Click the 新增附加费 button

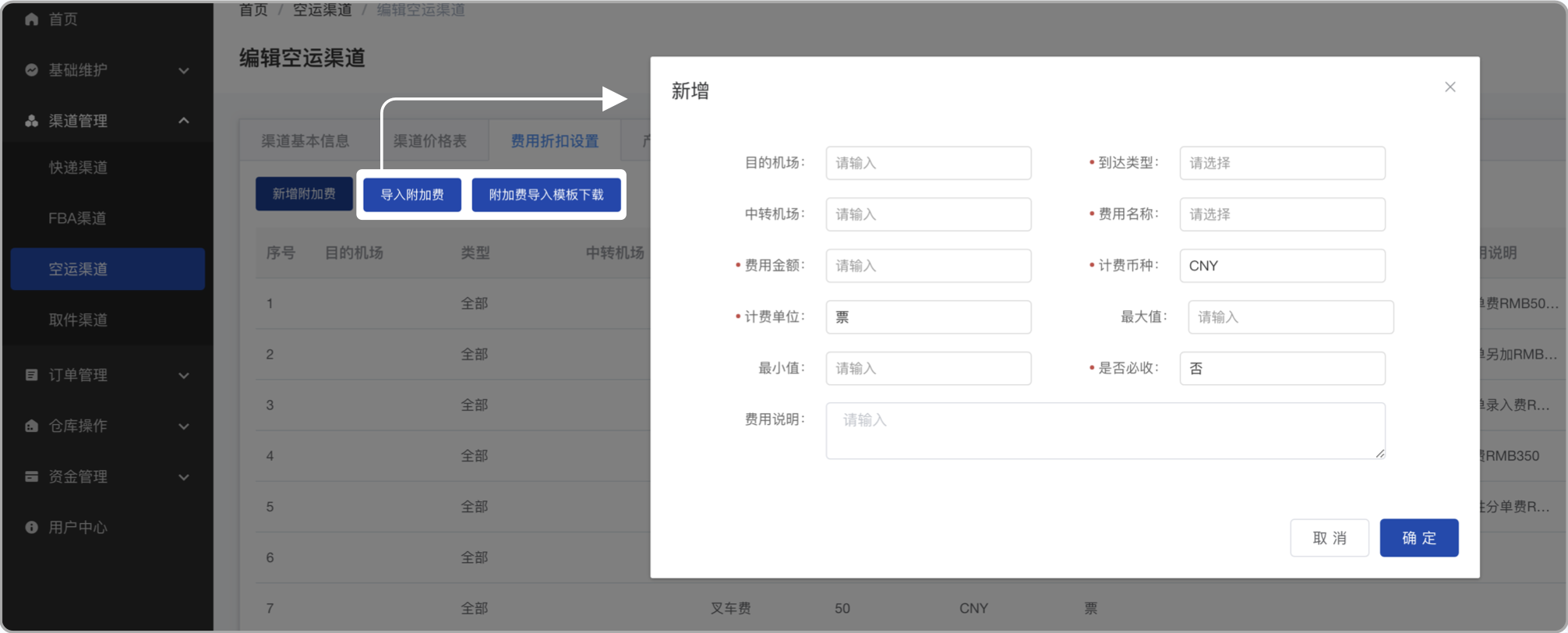(304, 194)
